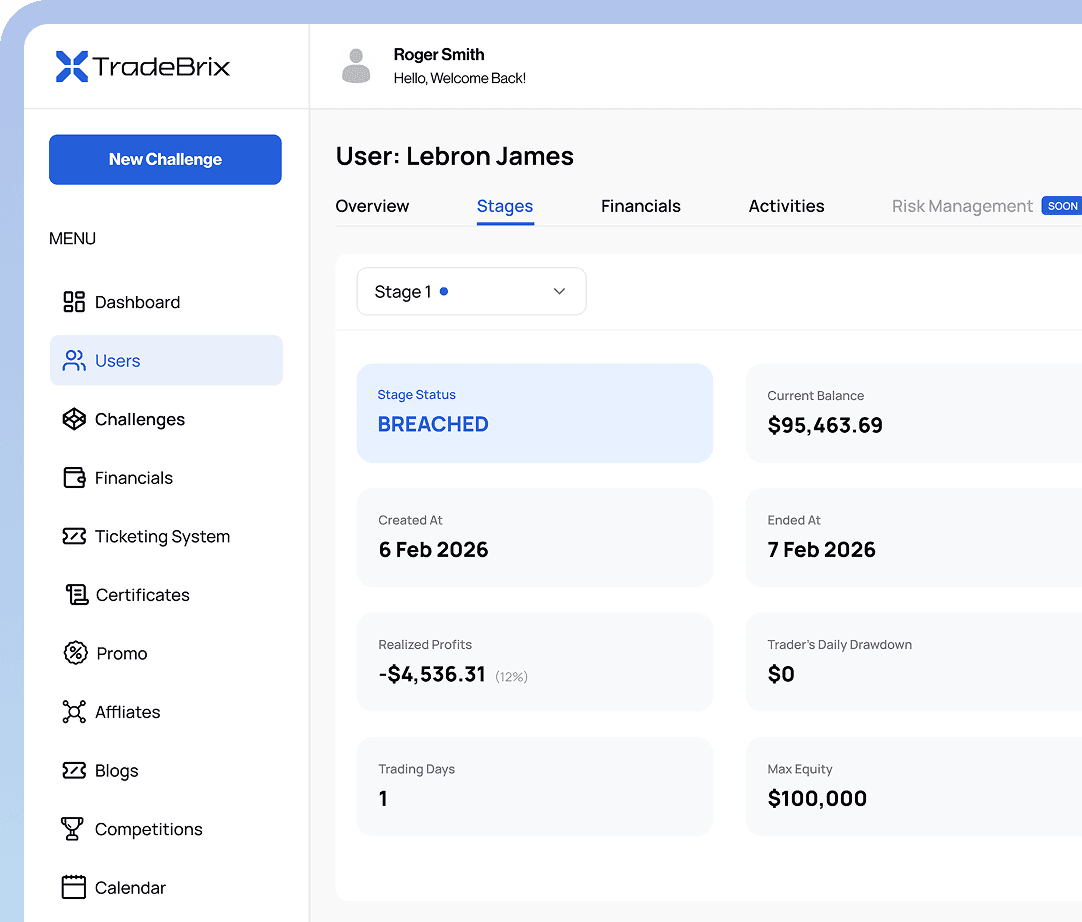Click the Calendar icon in sidebar
Image resolution: width=1082 pixels, height=922 pixels.
coord(74,888)
